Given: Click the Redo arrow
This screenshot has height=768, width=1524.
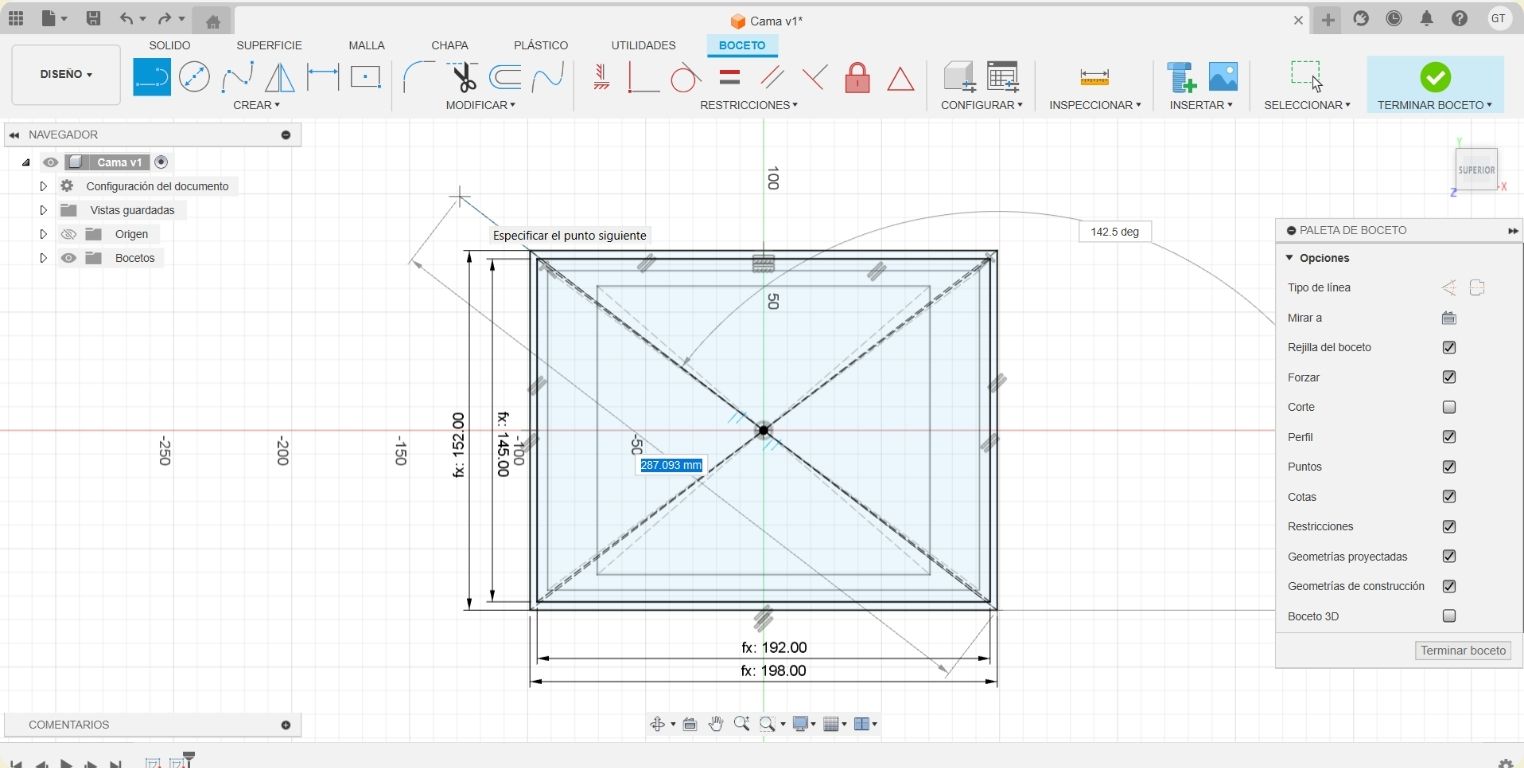Looking at the screenshot, I should (x=163, y=19).
